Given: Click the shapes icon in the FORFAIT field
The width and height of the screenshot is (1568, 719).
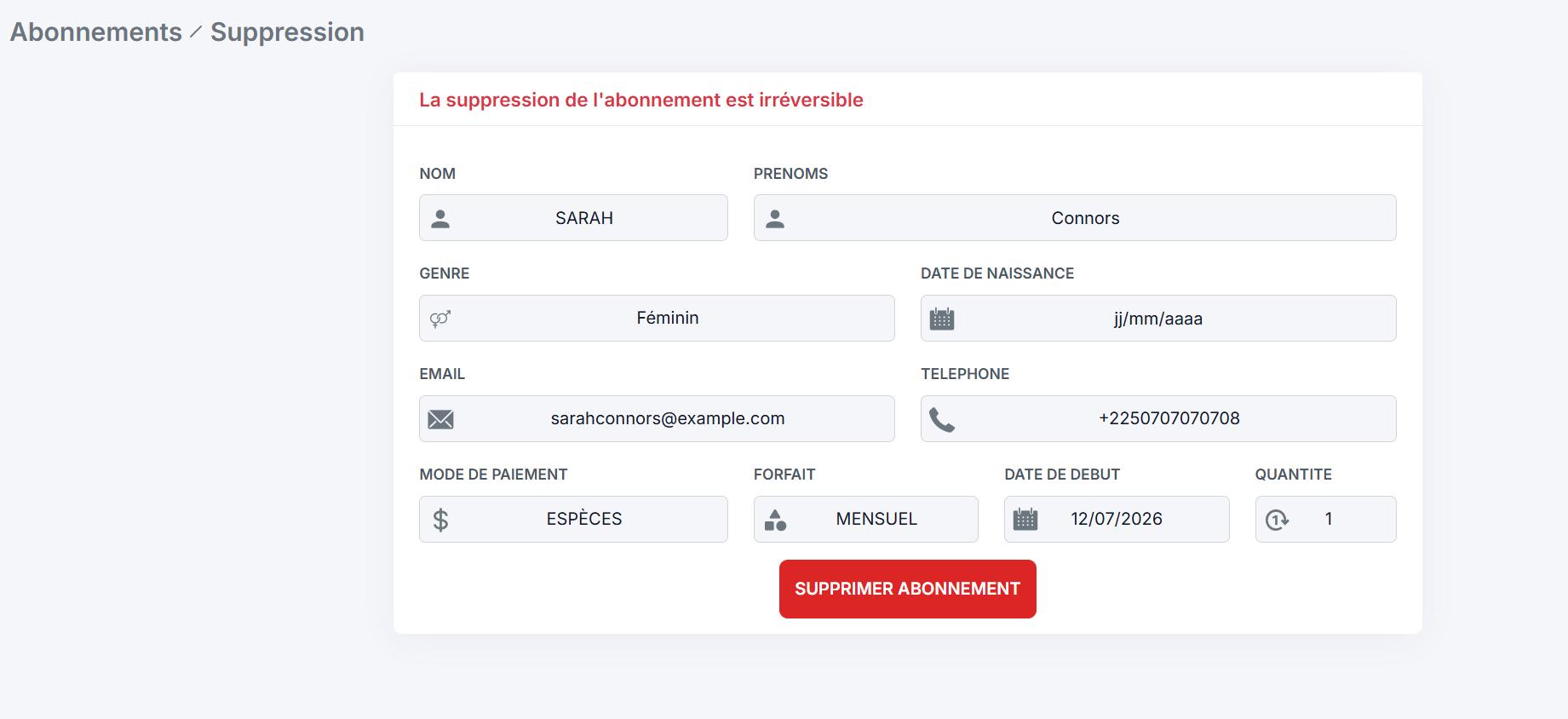Looking at the screenshot, I should pyautogui.click(x=775, y=520).
